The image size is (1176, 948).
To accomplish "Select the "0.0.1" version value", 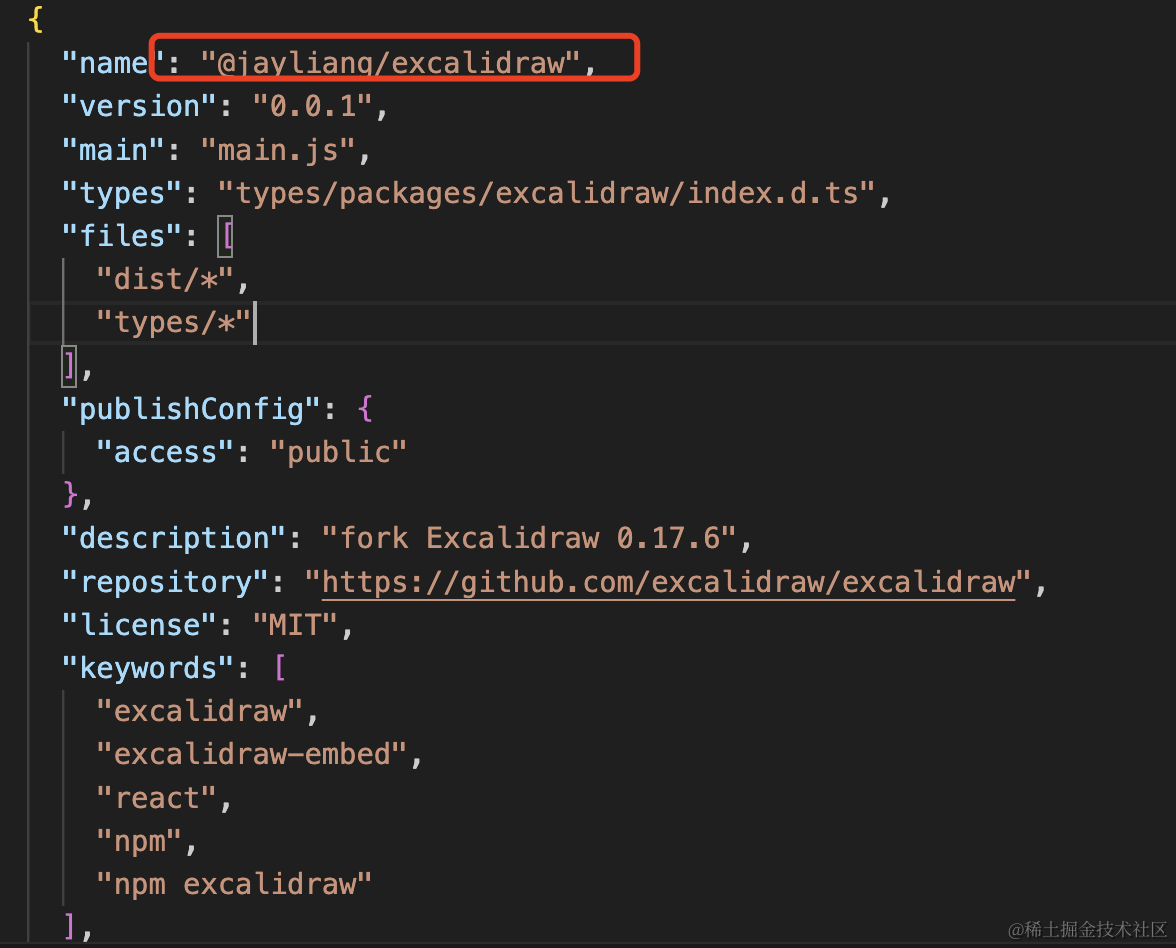I will pos(313,106).
